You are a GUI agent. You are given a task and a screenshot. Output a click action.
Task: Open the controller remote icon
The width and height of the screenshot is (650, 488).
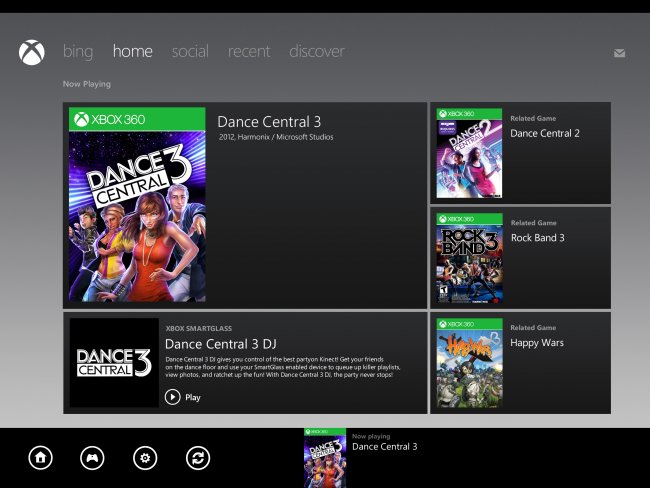click(92, 458)
